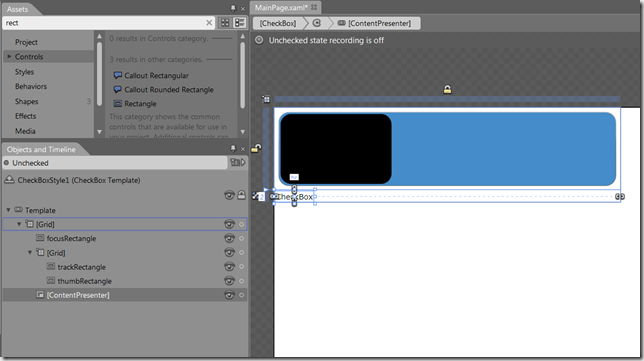The image size is (644, 361).
Task: Switch Assets panel to grid view
Action: pos(225,23)
